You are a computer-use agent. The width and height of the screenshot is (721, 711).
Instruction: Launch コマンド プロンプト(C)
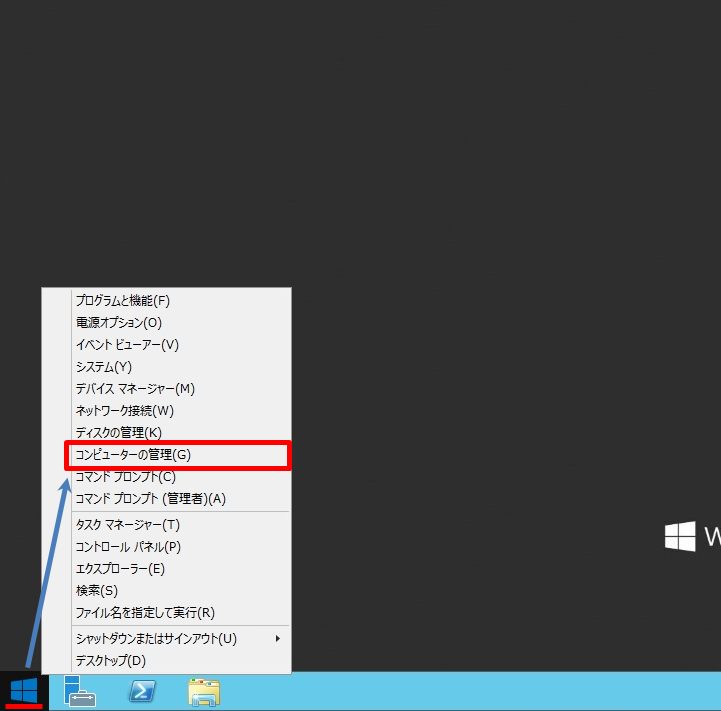[x=166, y=477]
